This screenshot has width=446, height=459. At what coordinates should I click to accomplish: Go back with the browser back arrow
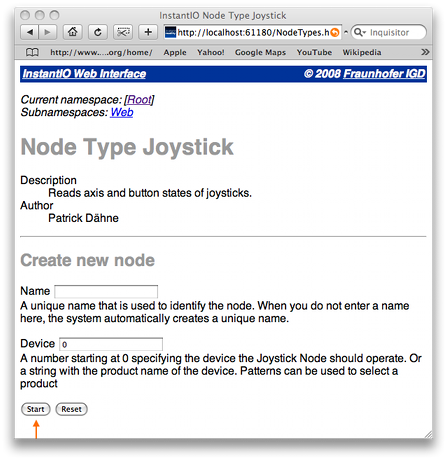point(30,32)
